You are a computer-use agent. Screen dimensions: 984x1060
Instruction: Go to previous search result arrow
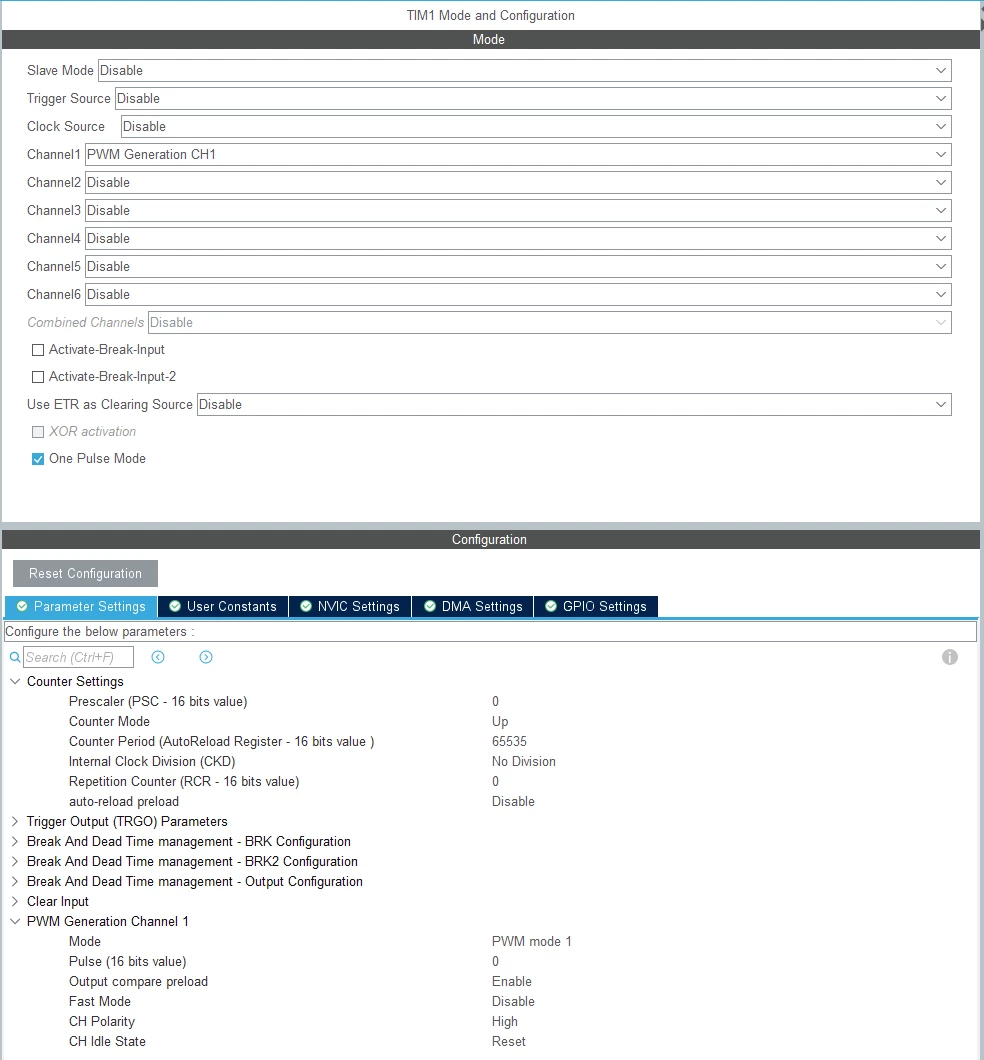(x=158, y=657)
